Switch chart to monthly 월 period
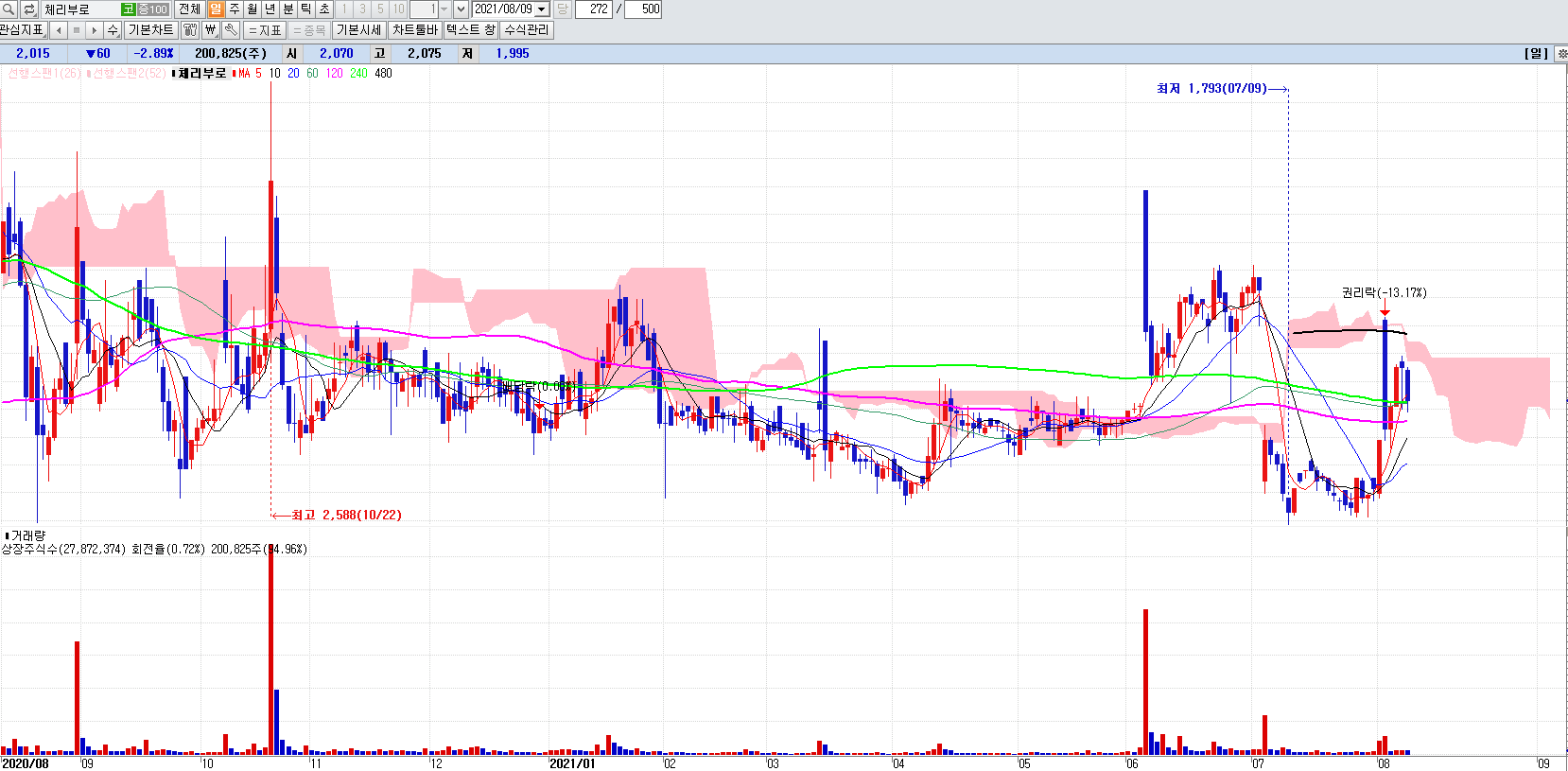Viewport: 1568px width, 771px height. pos(252,9)
